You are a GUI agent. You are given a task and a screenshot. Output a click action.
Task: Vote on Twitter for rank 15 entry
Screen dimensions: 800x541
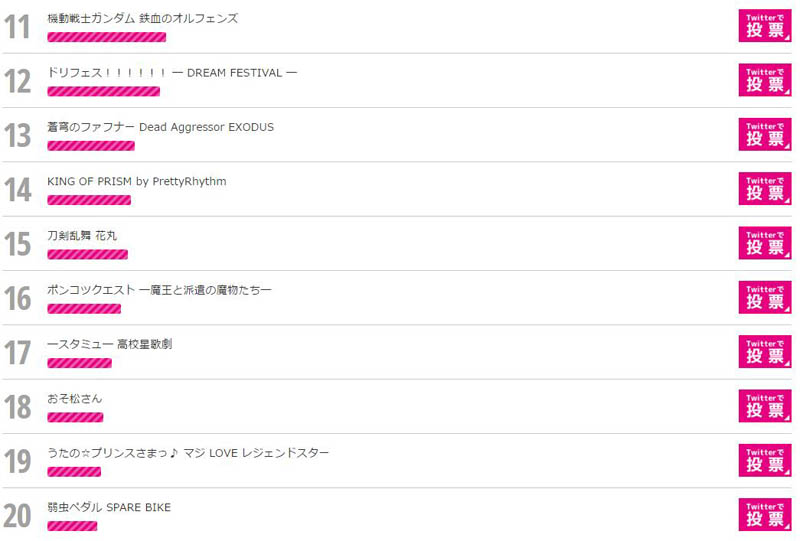765,243
